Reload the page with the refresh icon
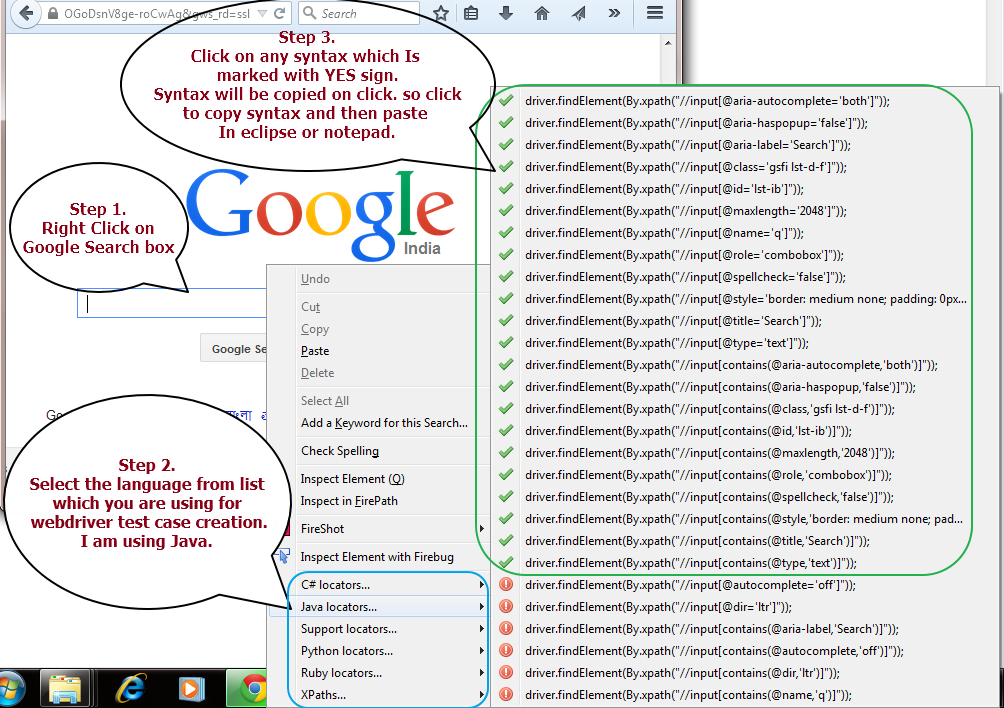The image size is (1004, 708). (279, 13)
